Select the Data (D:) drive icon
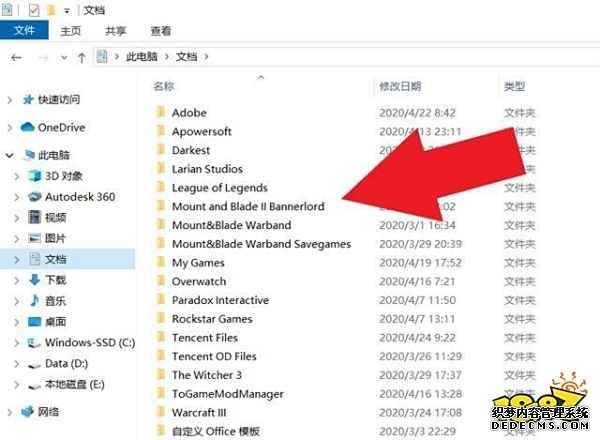Viewport: 600px width, 440px height. coord(34,365)
